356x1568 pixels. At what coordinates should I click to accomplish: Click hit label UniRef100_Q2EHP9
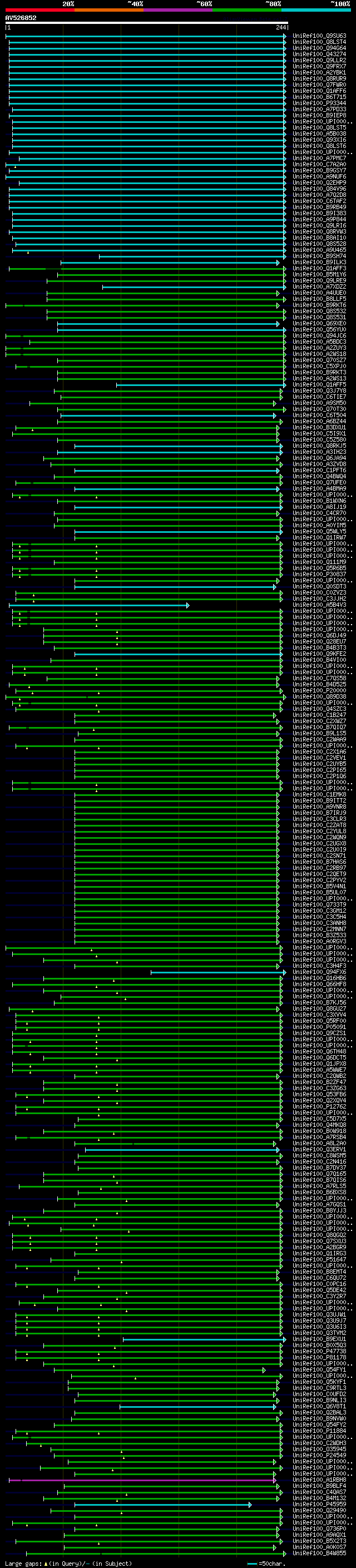pyautogui.click(x=319, y=182)
